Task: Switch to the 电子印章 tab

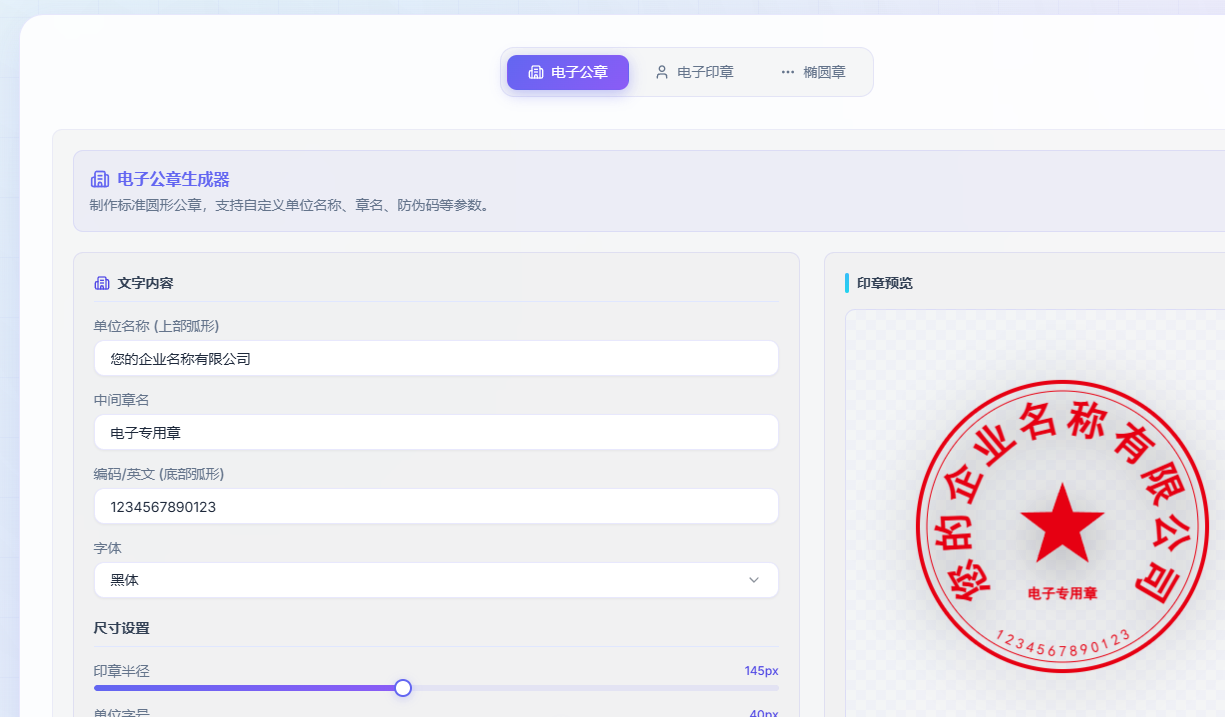Action: click(694, 72)
